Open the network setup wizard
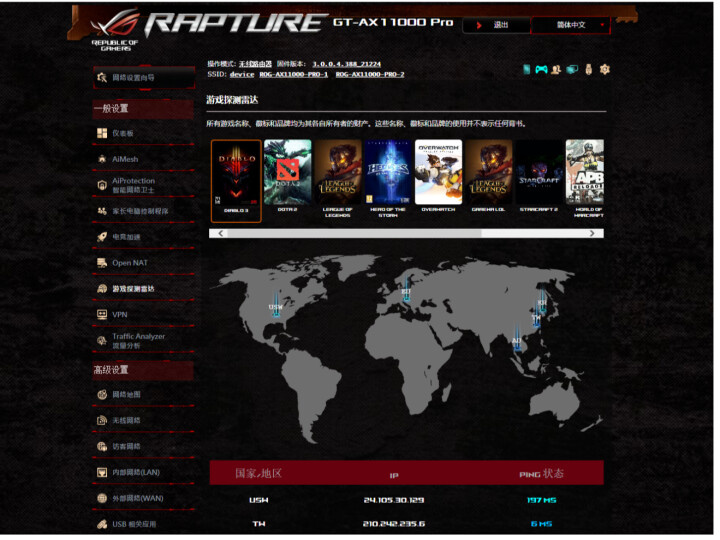This screenshot has width=720, height=540. (144, 78)
